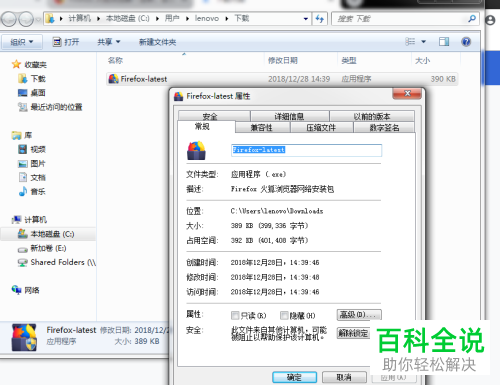Click the 解除锁定 button

pyautogui.click(x=354, y=333)
